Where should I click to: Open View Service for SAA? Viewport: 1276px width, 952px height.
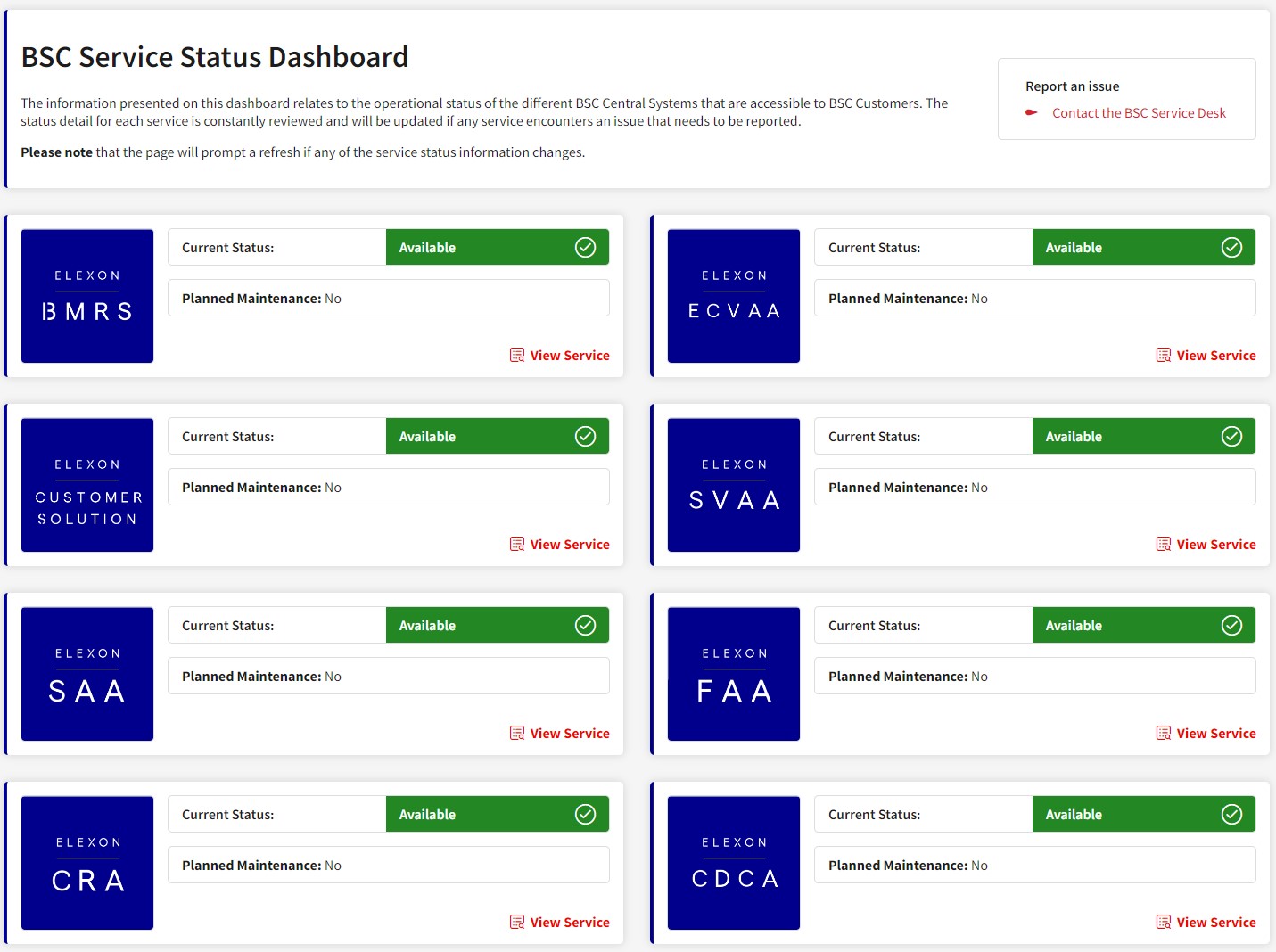click(x=570, y=733)
